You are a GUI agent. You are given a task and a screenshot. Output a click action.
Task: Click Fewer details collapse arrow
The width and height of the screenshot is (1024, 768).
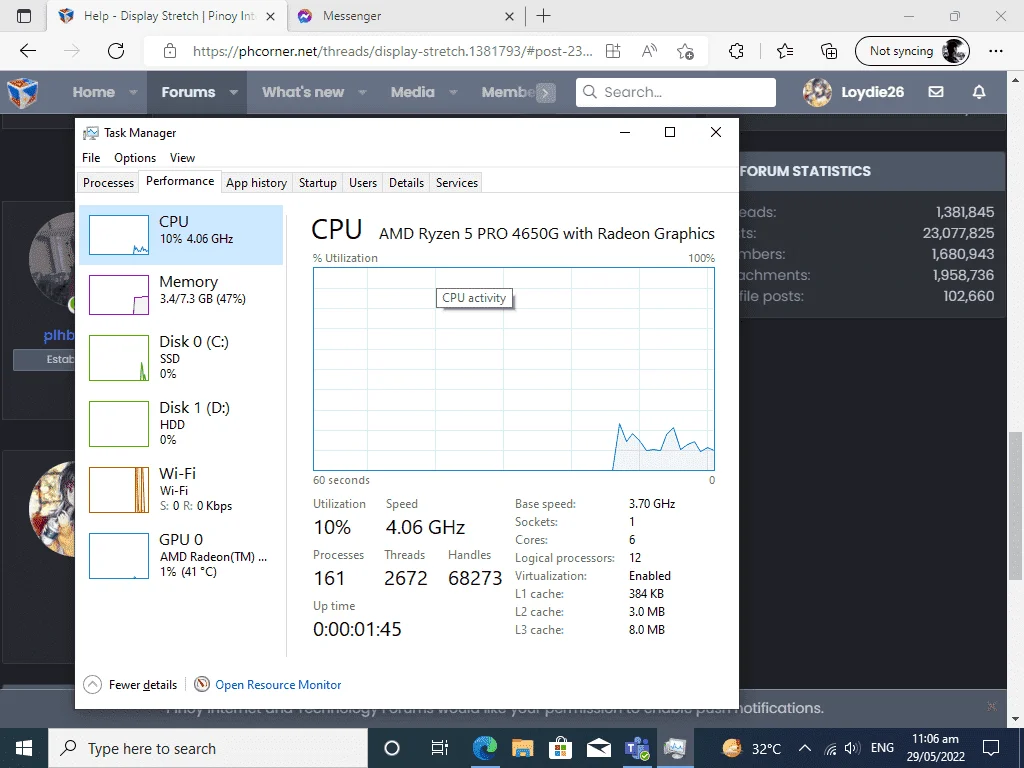click(93, 684)
